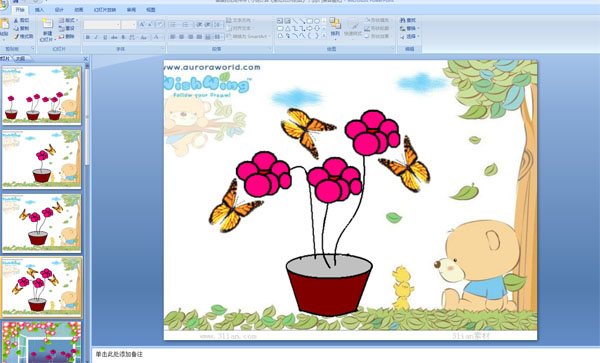The height and width of the screenshot is (363, 600).
Task: Open the Office button menu
Action: click(x=3, y=5)
